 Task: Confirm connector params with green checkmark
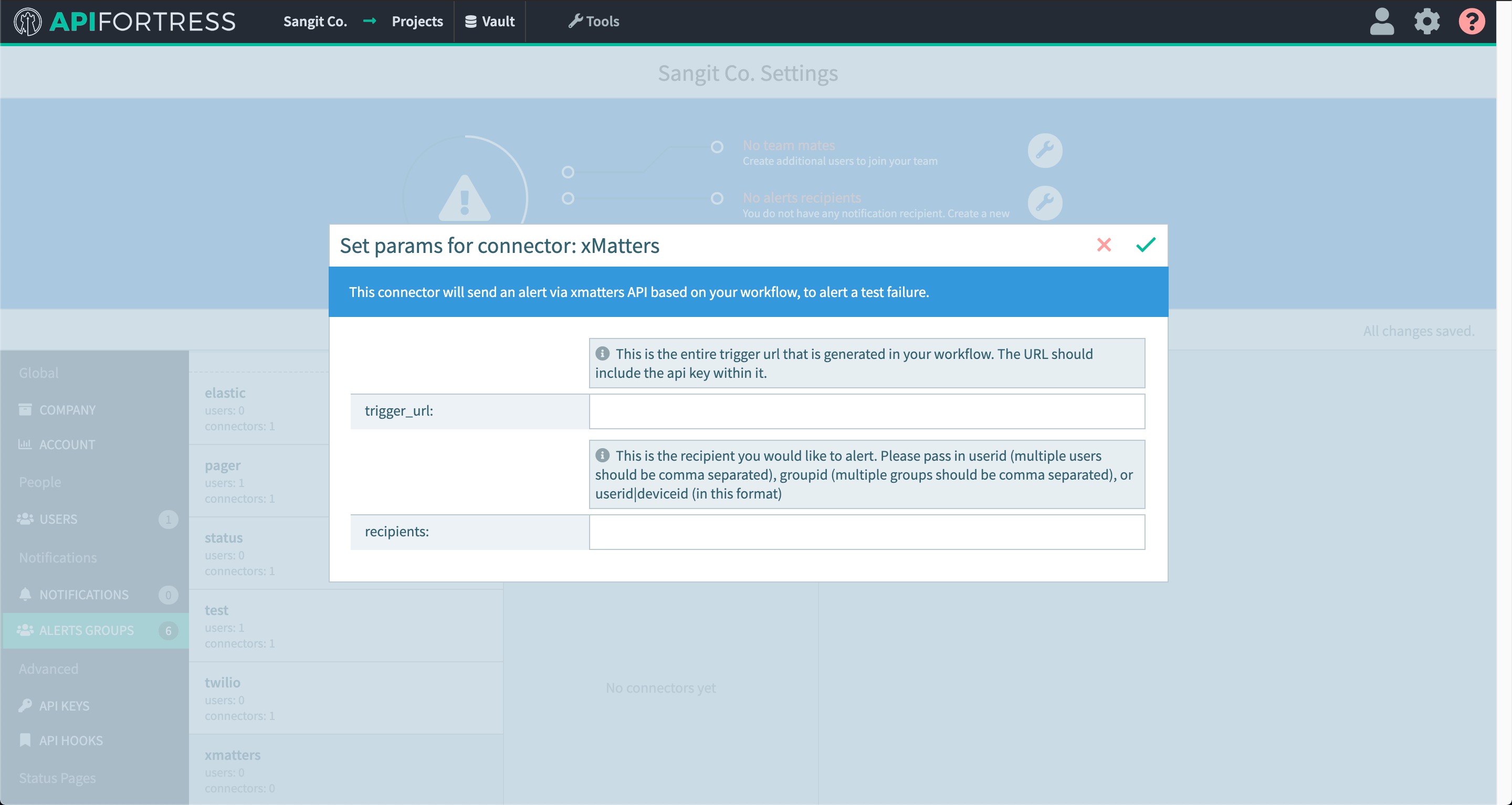pos(1145,245)
